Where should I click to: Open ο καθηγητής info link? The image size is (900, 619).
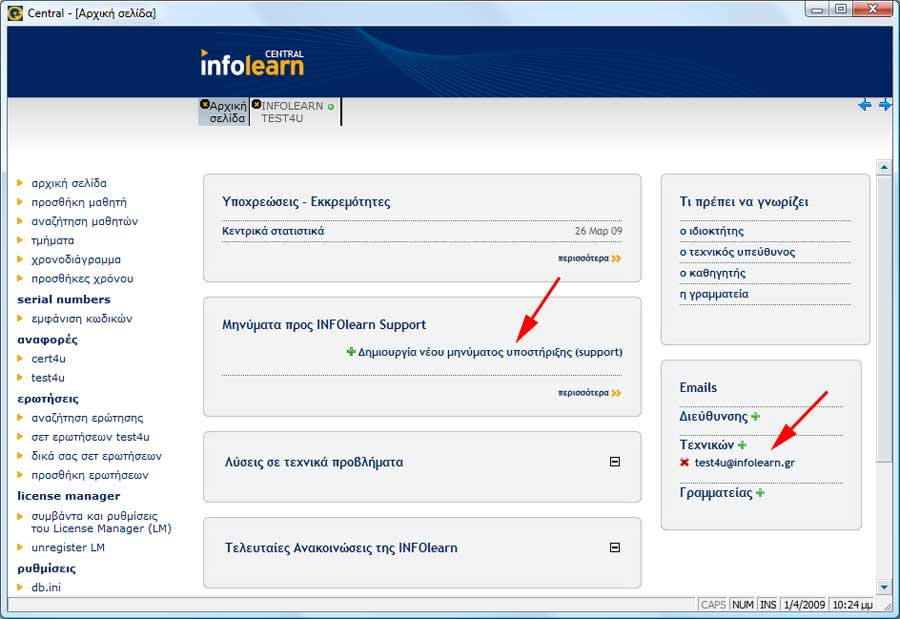coord(712,273)
